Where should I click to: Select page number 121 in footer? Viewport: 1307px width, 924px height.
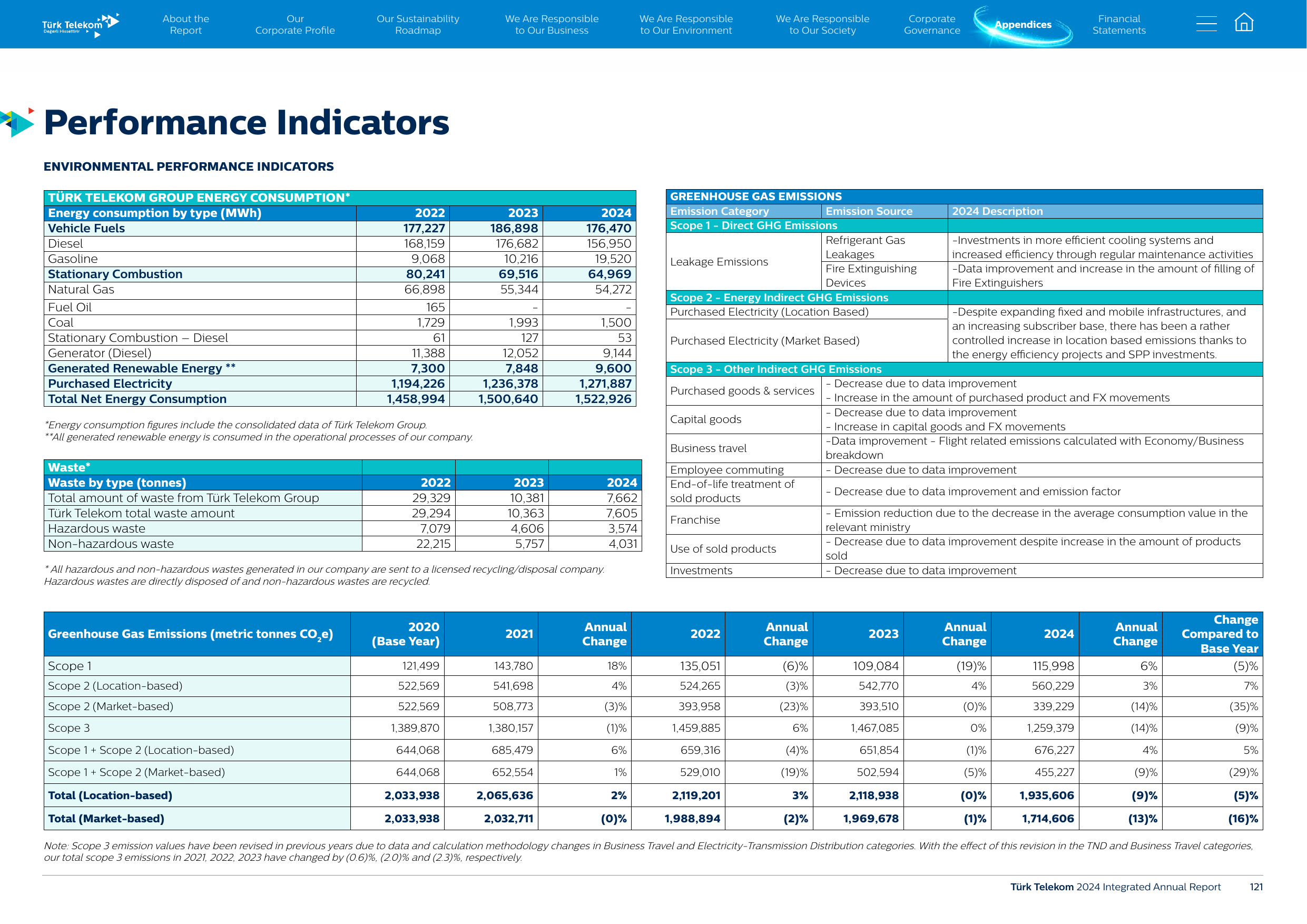1256,887
